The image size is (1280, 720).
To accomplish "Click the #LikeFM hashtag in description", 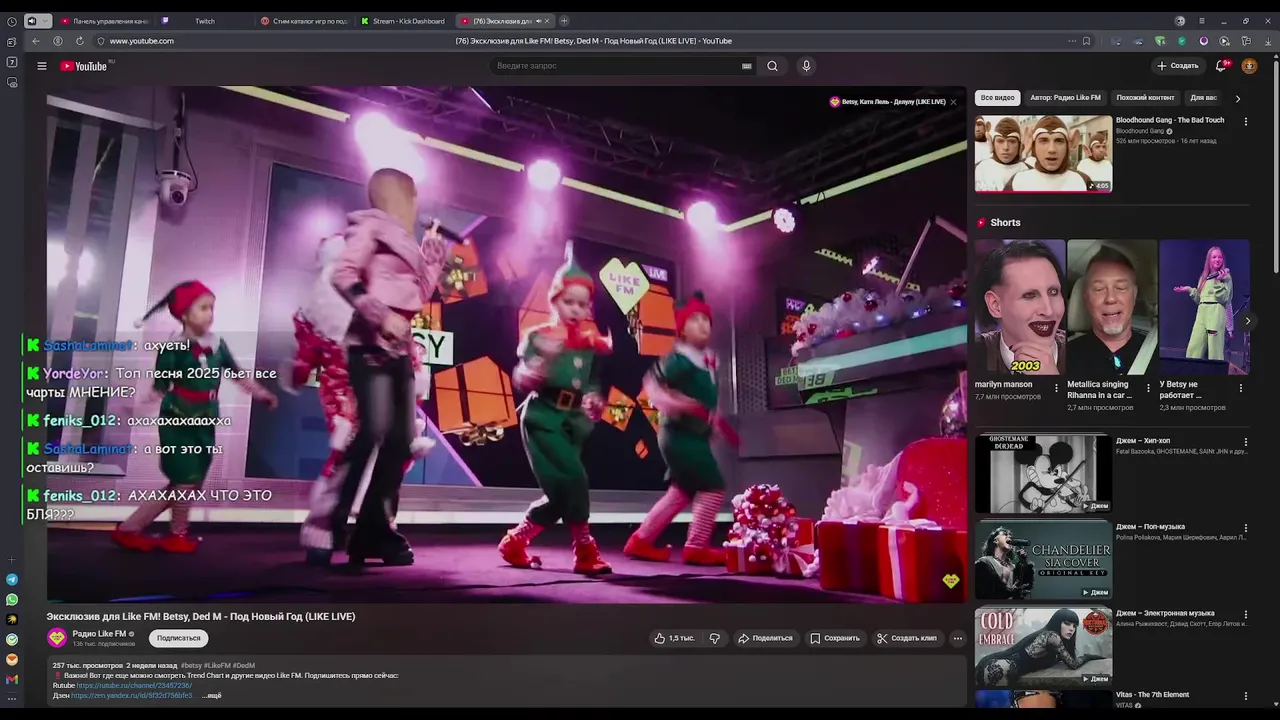I will click(x=217, y=665).
